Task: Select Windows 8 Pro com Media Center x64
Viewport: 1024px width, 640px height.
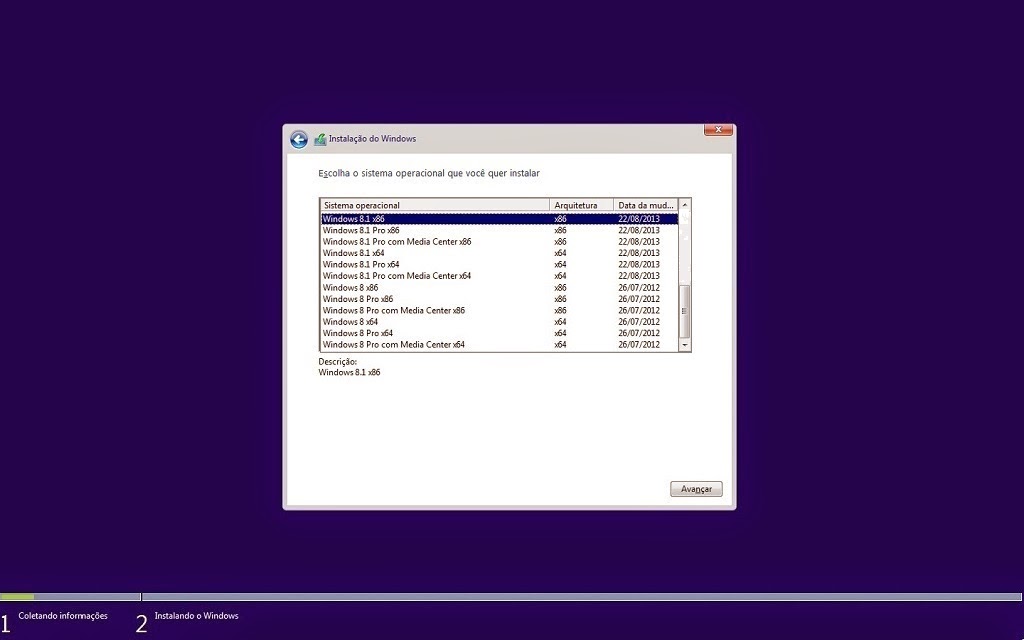Action: pos(500,345)
